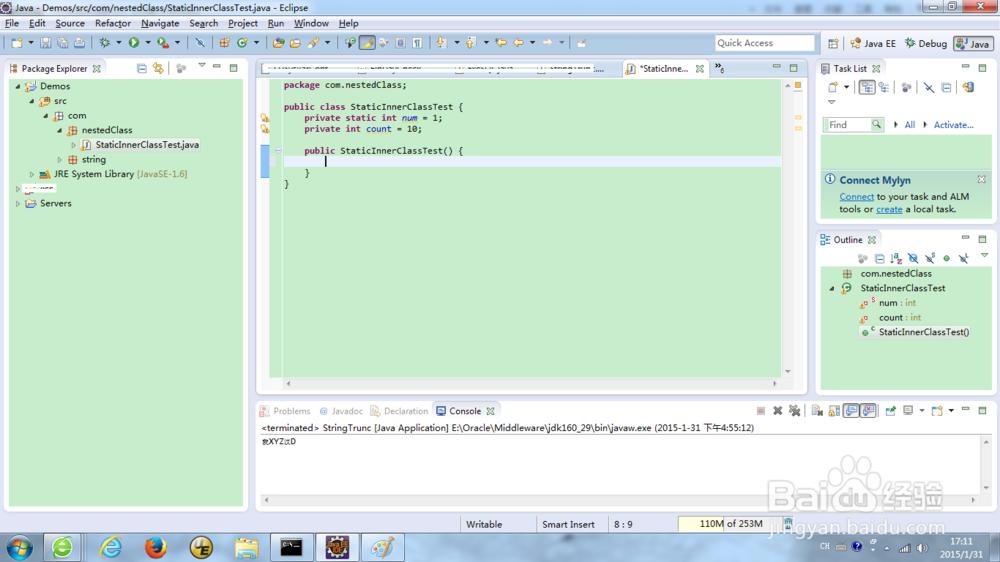Click the Connect link in Mylyn
1000x562 pixels.
coord(857,196)
